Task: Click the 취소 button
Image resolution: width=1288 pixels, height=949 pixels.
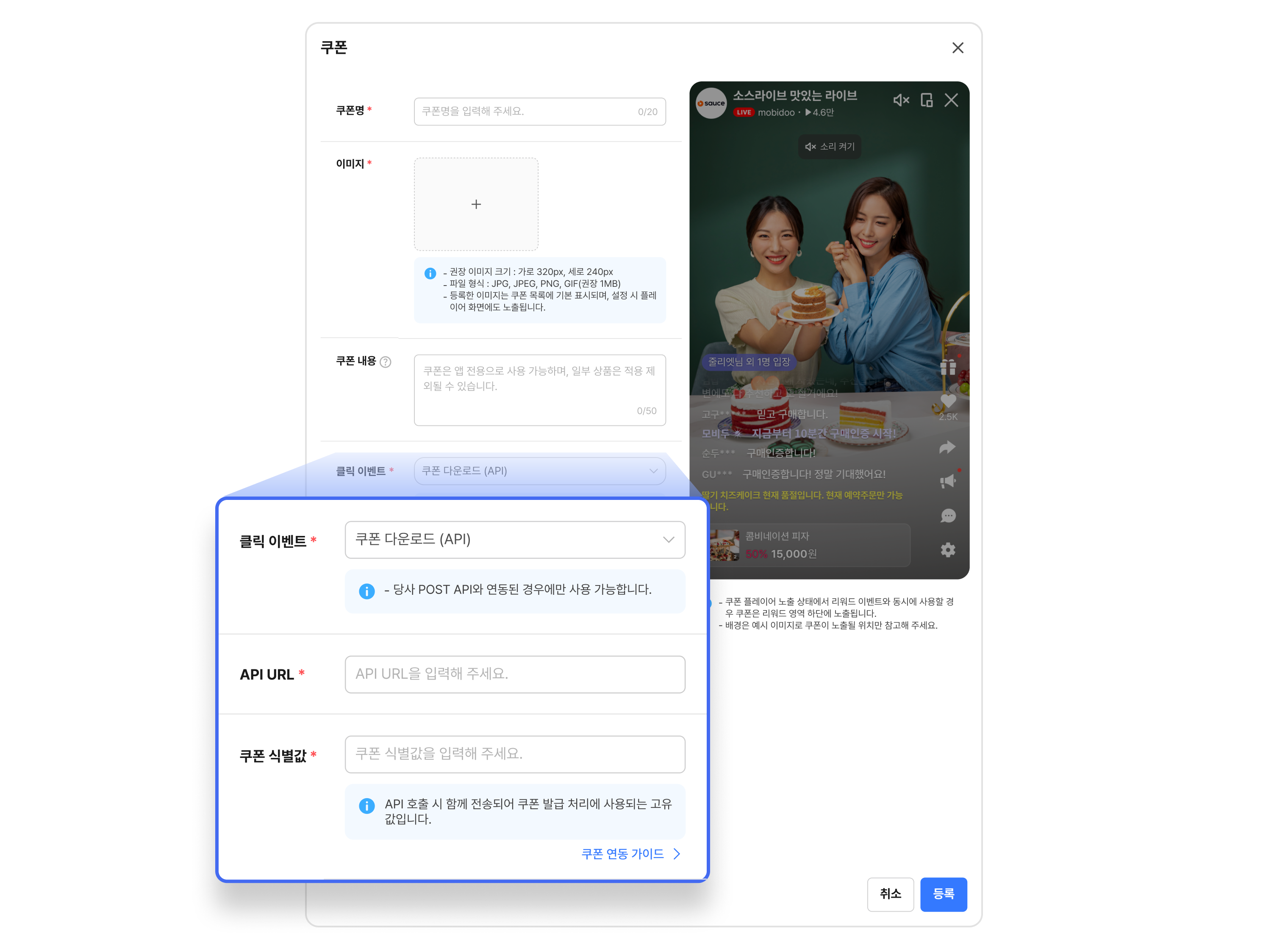Action: point(890,894)
